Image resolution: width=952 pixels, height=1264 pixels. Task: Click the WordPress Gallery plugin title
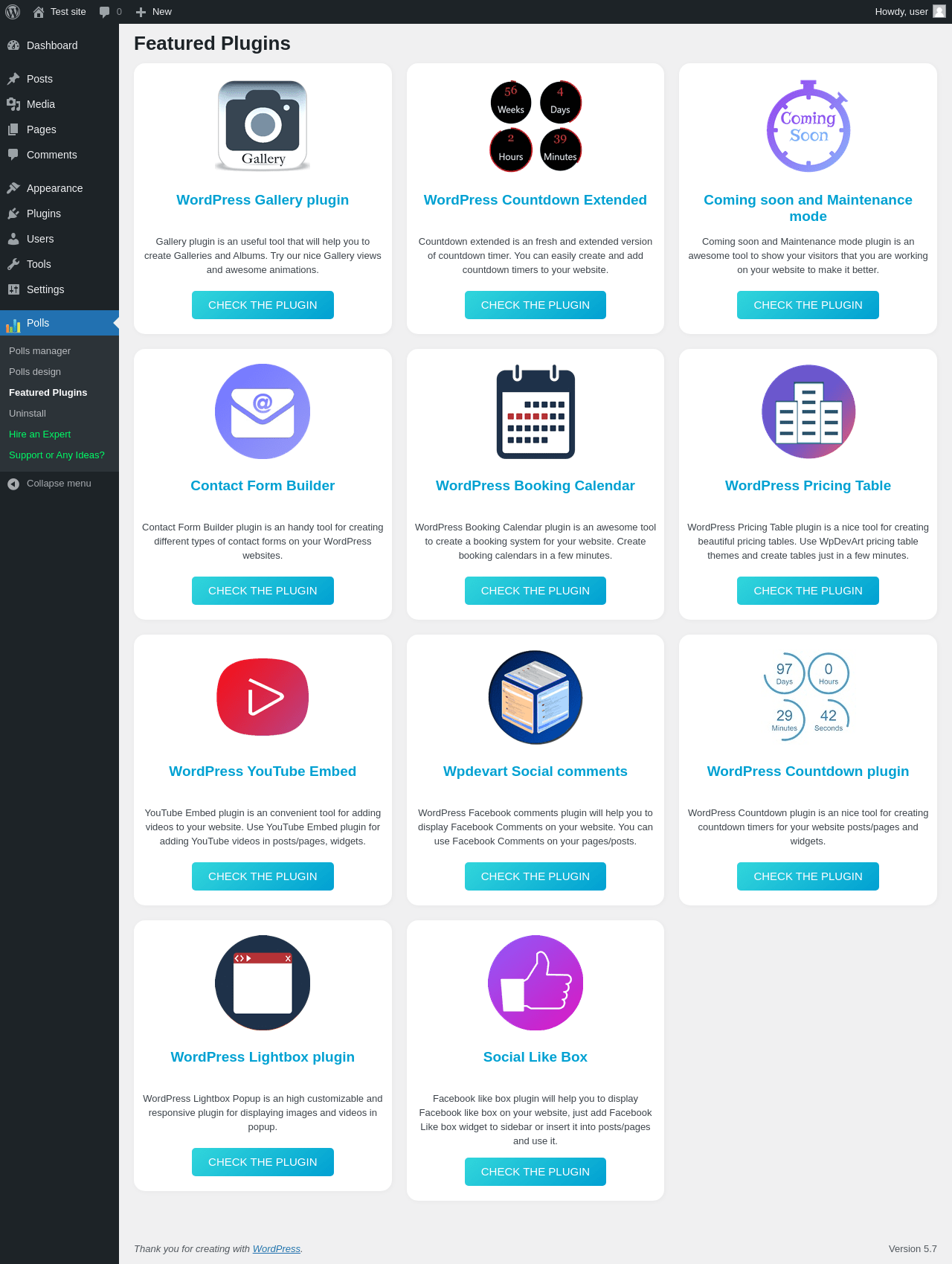click(x=263, y=200)
